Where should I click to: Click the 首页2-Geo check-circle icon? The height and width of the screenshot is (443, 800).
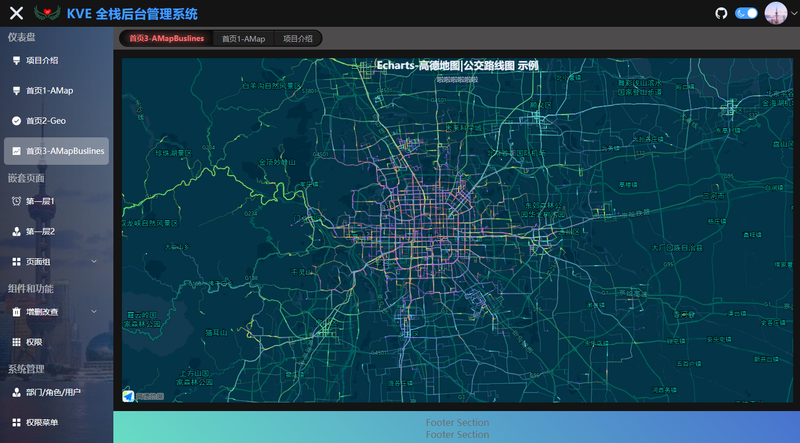tap(16, 120)
